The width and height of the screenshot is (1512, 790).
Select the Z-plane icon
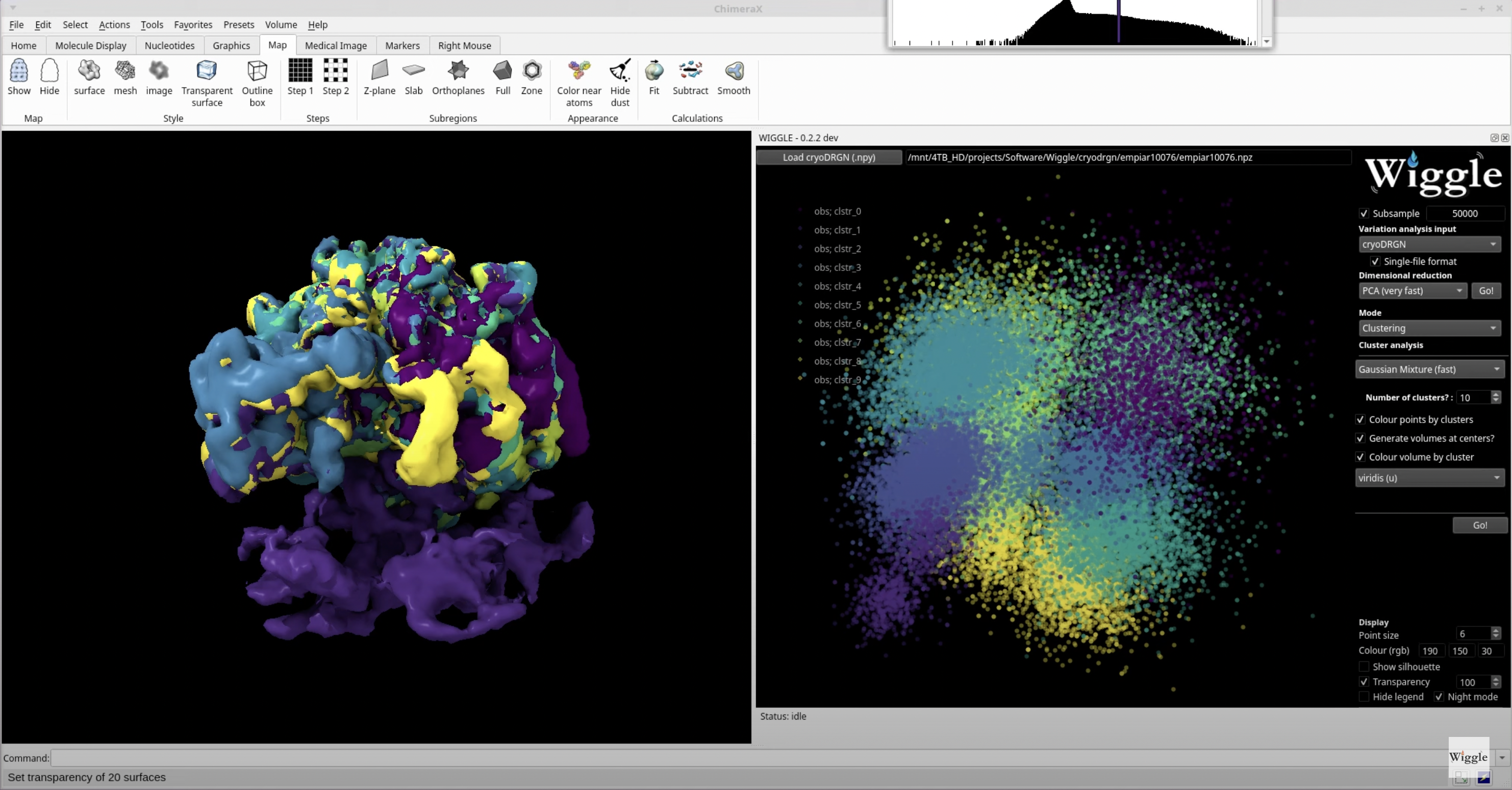tap(379, 71)
